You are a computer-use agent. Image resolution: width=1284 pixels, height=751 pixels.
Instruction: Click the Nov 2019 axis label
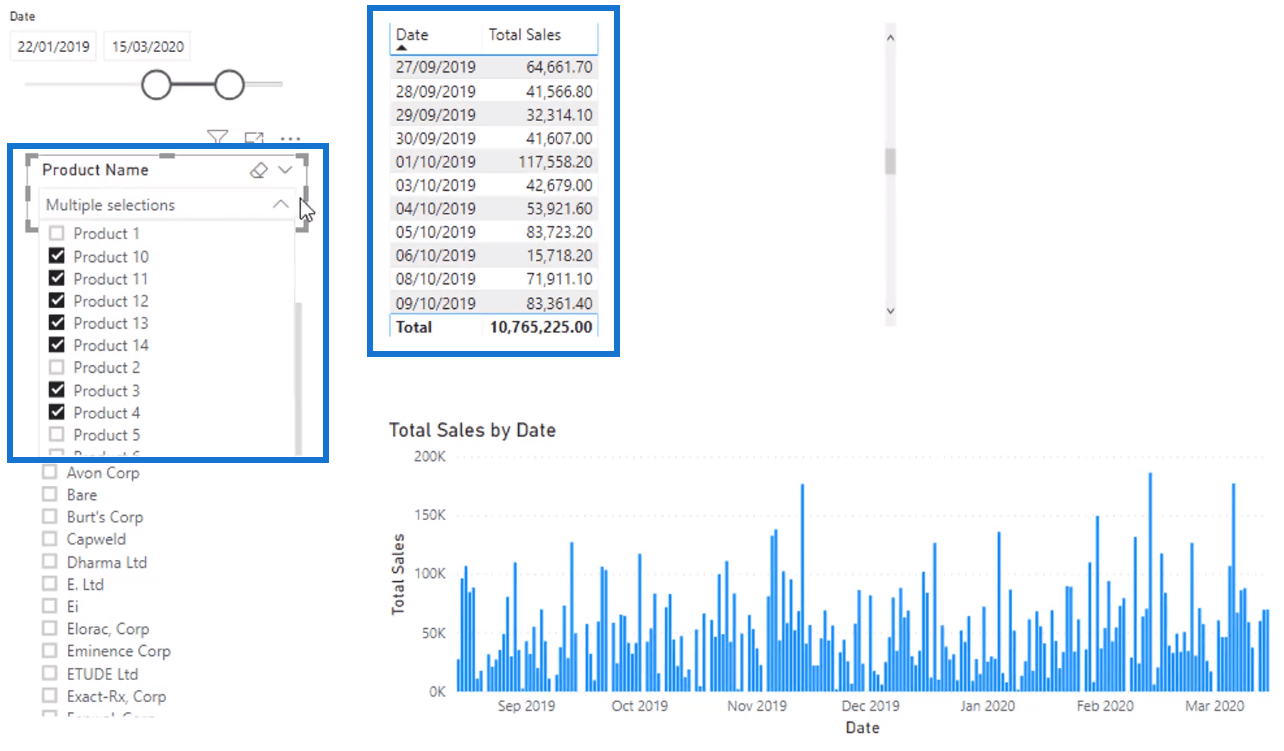(757, 706)
